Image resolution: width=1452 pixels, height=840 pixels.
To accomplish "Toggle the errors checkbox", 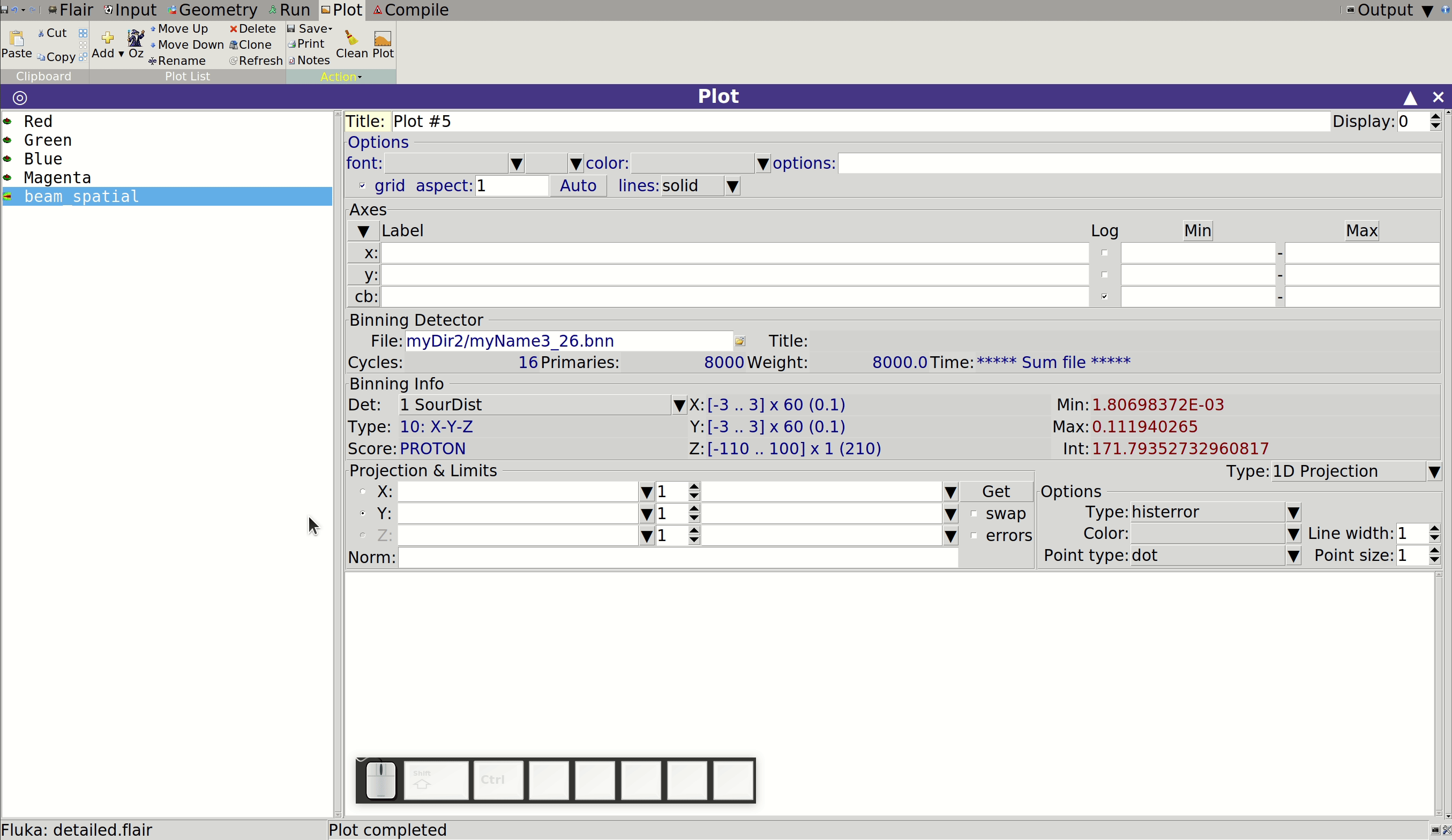I will coord(974,535).
